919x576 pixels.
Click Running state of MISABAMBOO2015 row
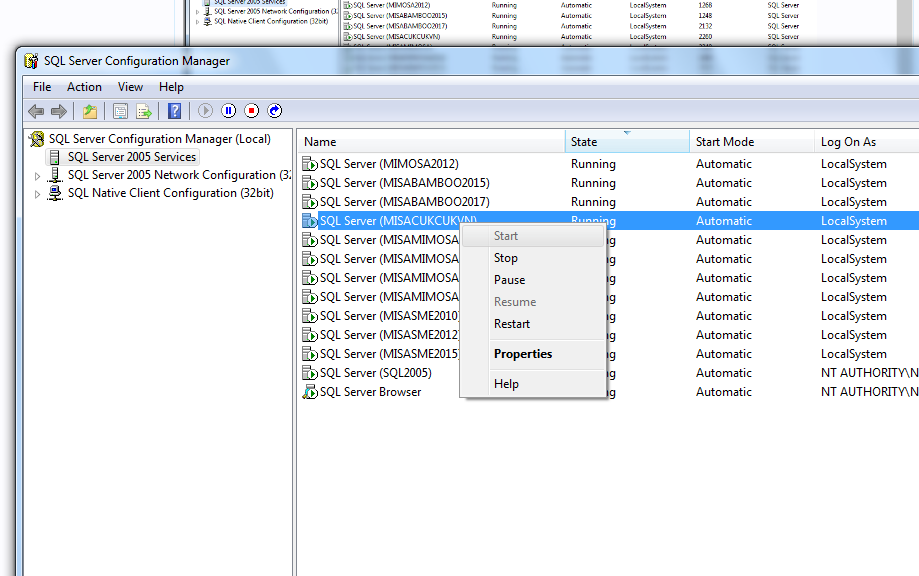pos(593,183)
